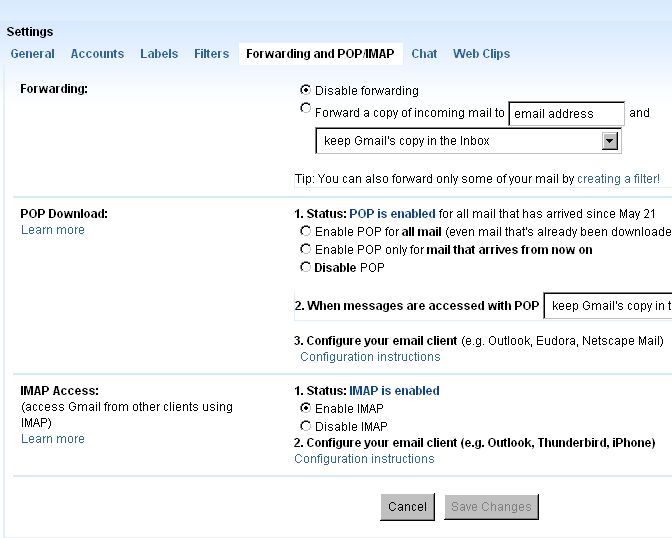Click the POP is enabled status text
Image resolution: width=672 pixels, height=538 pixels.
(x=392, y=214)
